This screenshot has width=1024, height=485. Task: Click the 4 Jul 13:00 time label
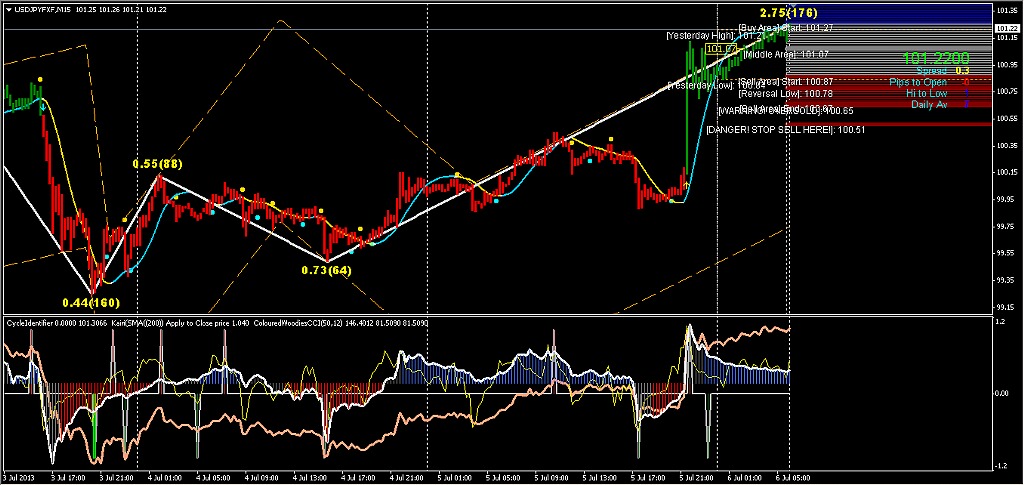click(310, 477)
